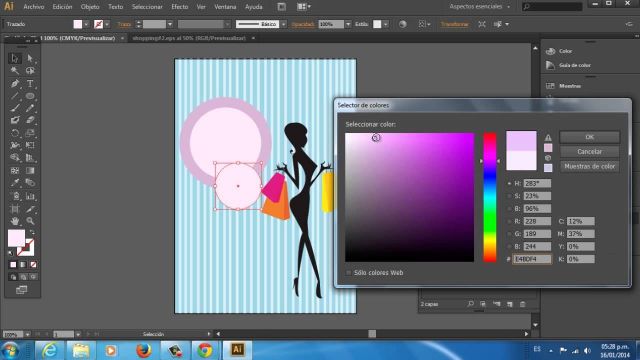The image size is (640, 360).
Task: Click OK in color picker
Action: 589,137
